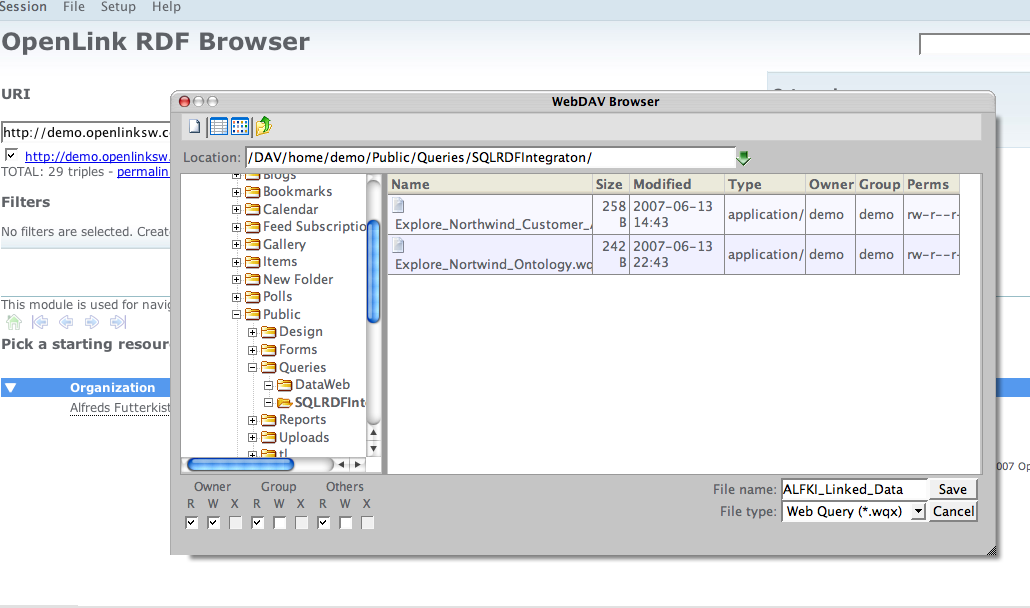Enable Owner execute permission checkbox
Viewport: 1030px width, 608px height.
click(x=235, y=522)
